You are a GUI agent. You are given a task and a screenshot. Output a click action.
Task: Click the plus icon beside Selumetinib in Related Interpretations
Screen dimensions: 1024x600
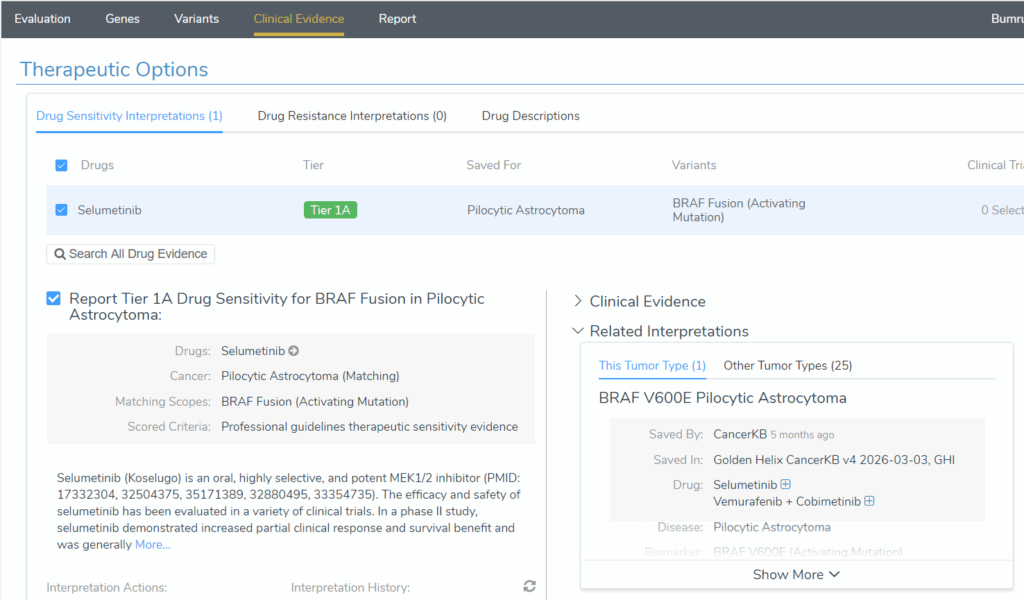[x=786, y=484]
